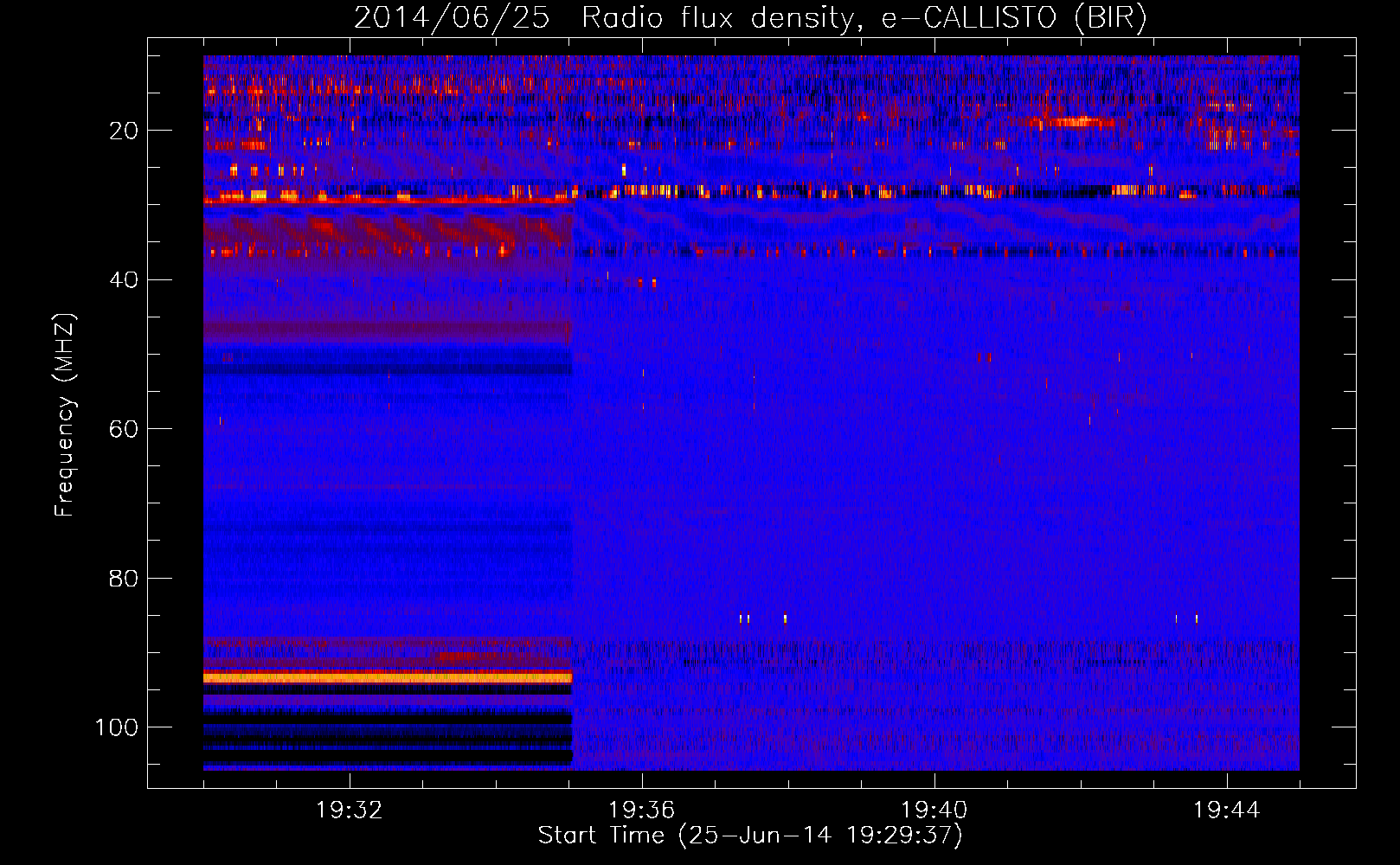
Task: Select the 'Frequency (MHZ)' y-axis label
Action: point(65,415)
